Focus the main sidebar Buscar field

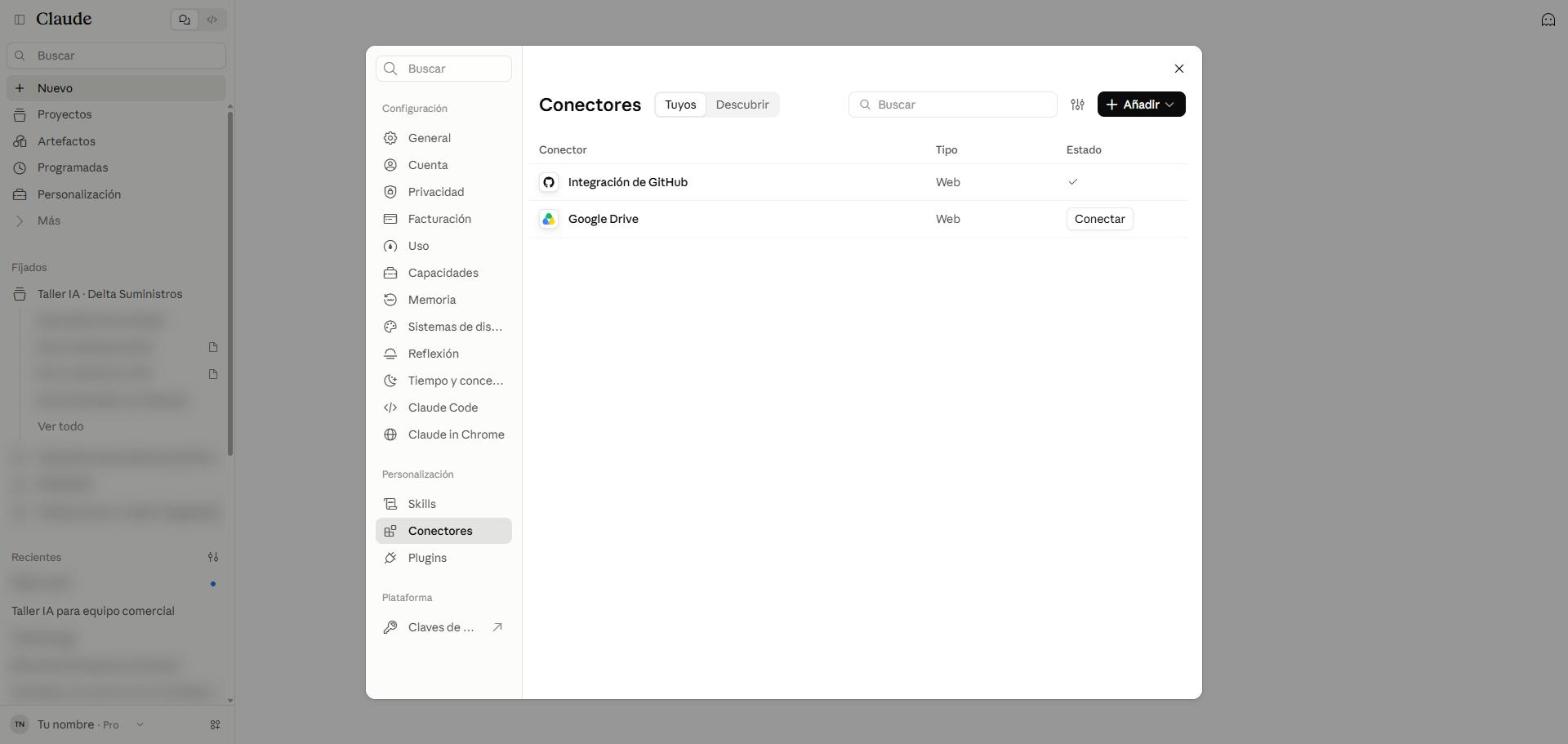point(116,55)
